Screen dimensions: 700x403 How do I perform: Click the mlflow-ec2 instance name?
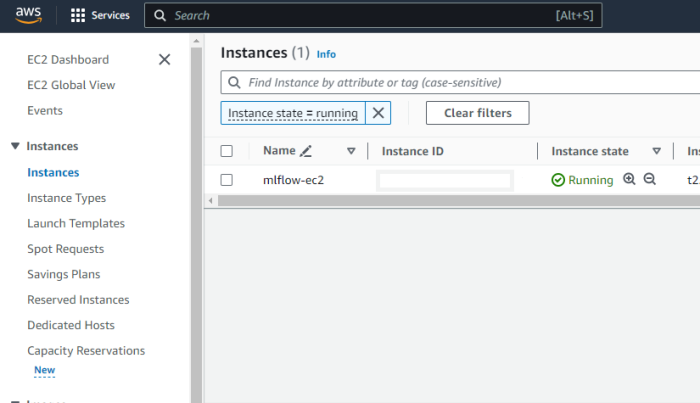coord(293,180)
